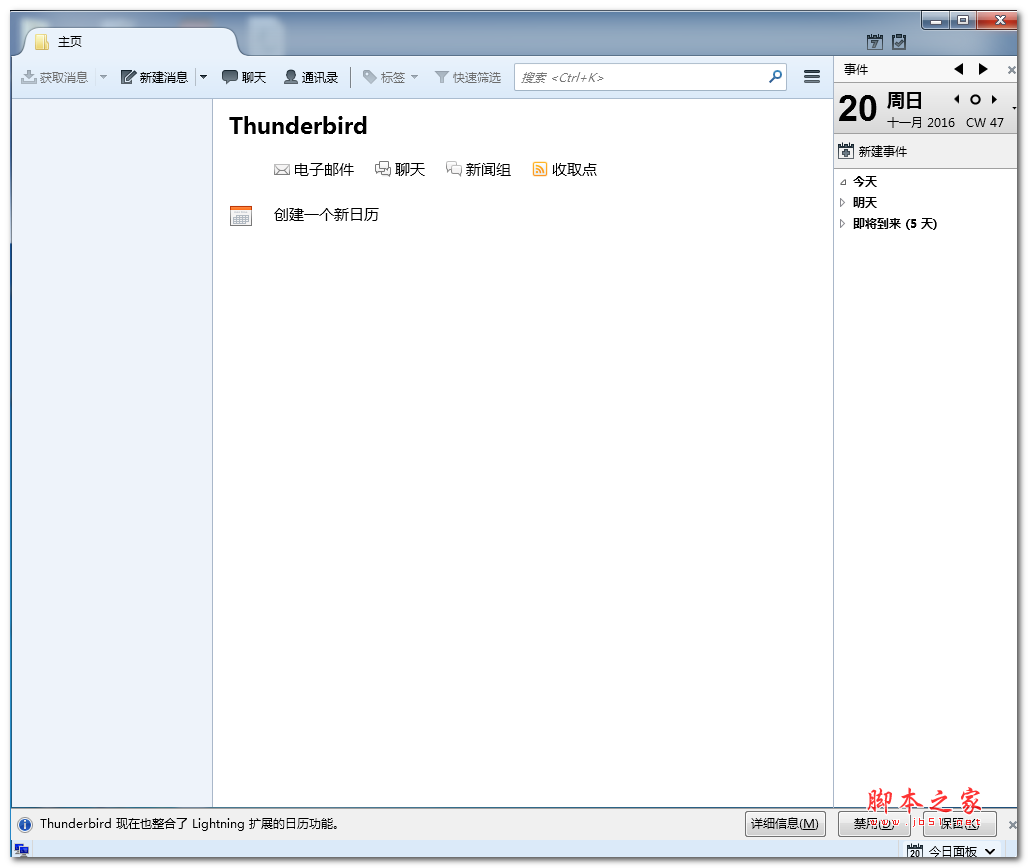Open the calendar tab icon in tab bar

pyautogui.click(x=875, y=42)
